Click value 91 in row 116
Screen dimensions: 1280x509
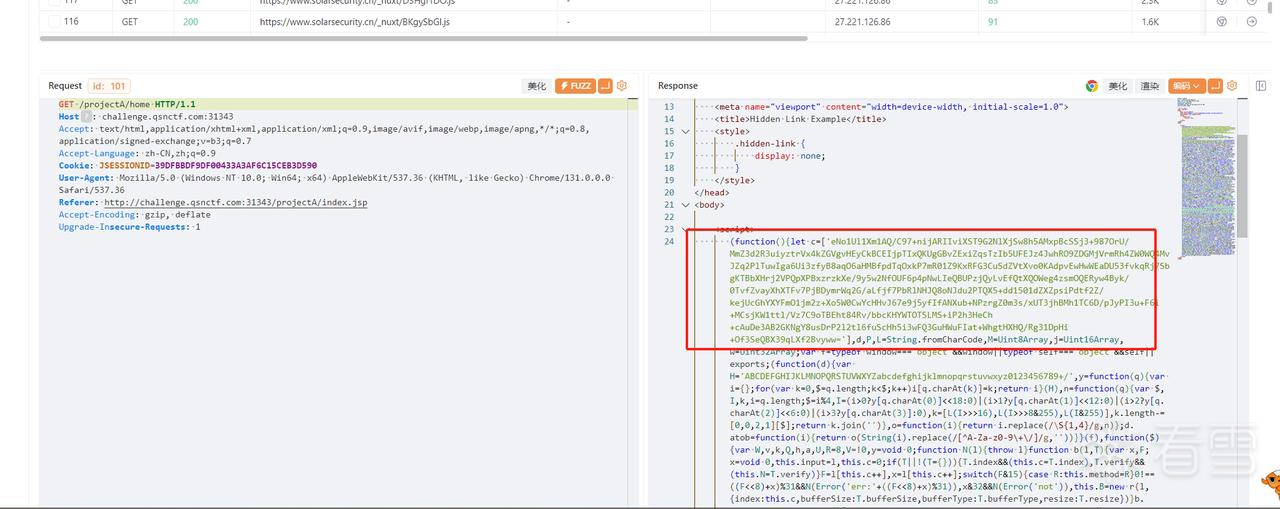pyautogui.click(x=993, y=21)
